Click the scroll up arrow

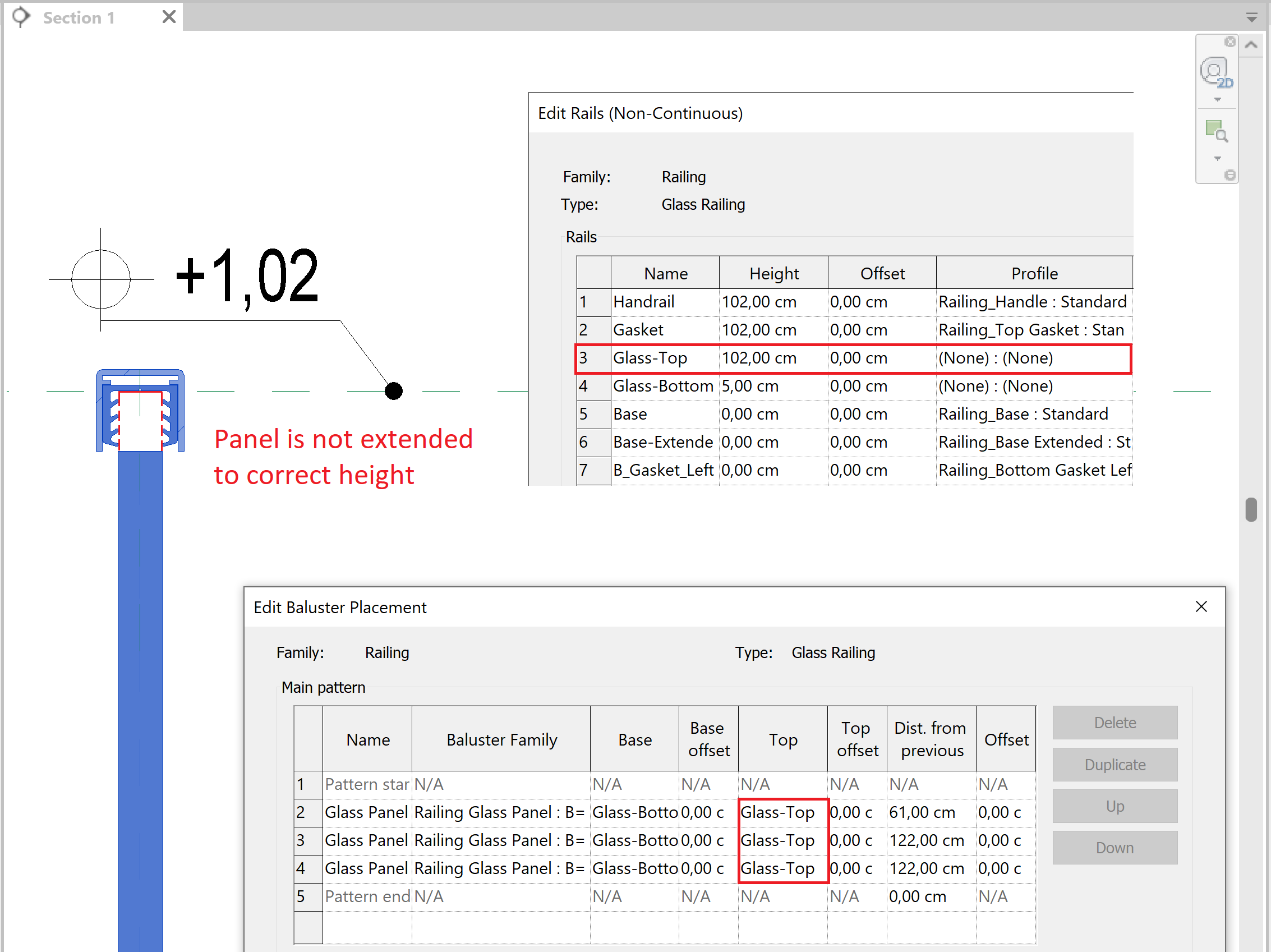tap(1251, 45)
